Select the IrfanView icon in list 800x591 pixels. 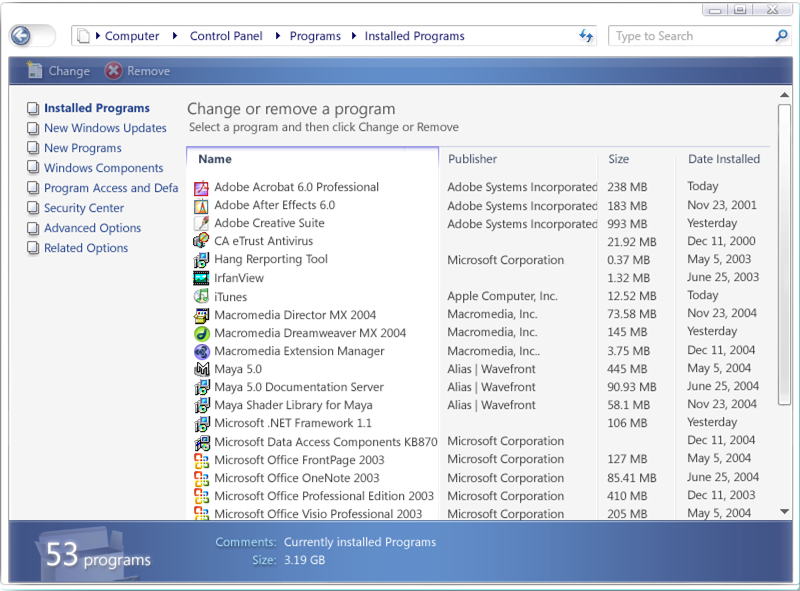(201, 279)
